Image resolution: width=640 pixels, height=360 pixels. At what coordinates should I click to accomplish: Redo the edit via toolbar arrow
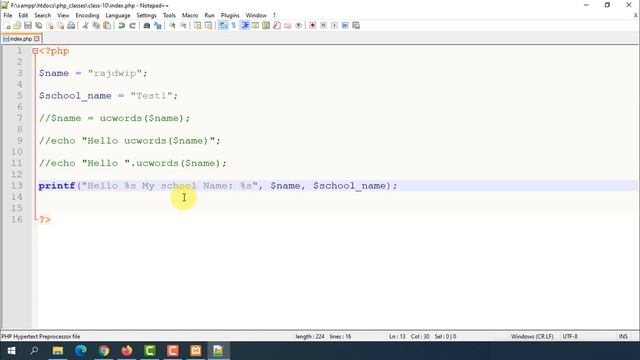132,25
